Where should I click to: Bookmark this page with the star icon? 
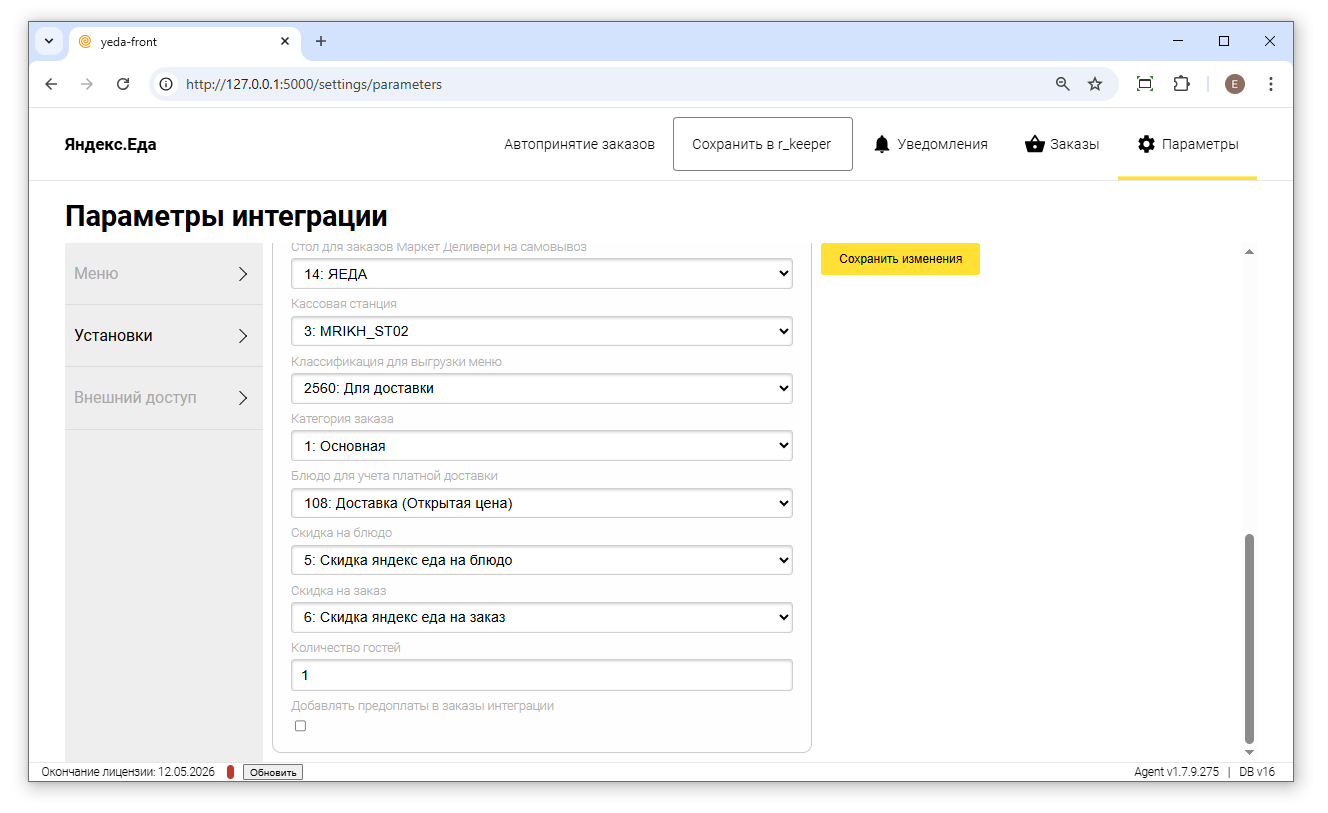[x=1095, y=84]
